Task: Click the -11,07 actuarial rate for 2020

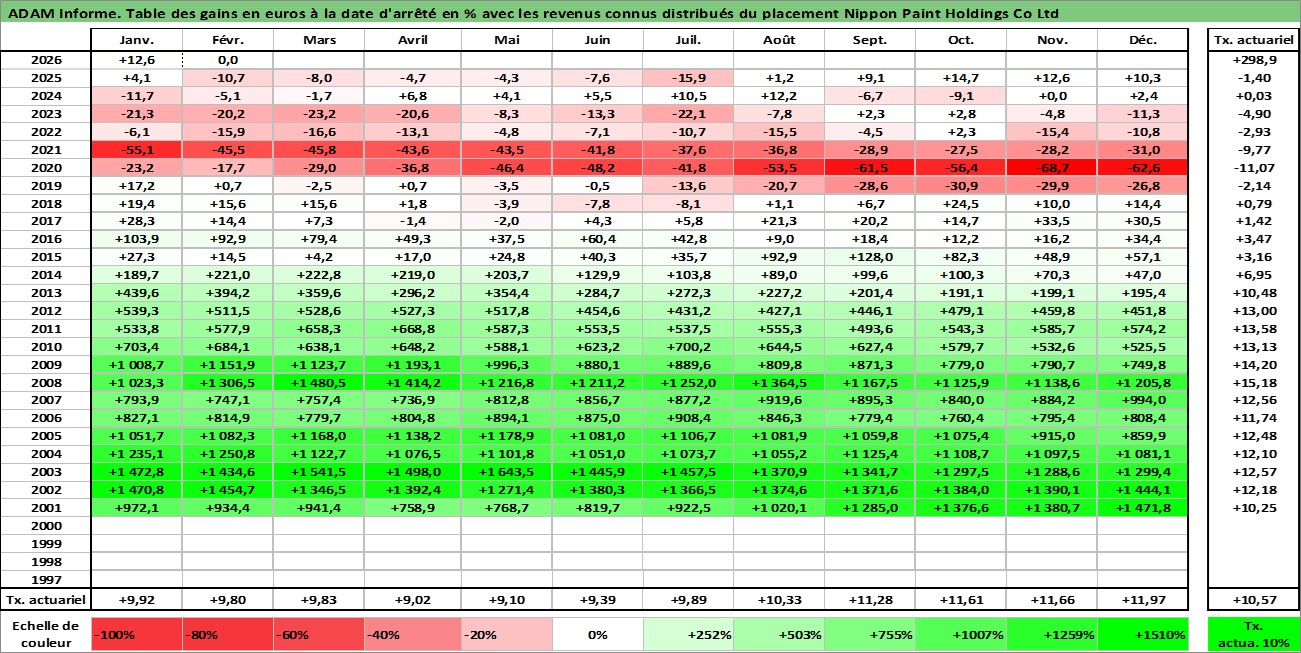Action: pos(1254,167)
